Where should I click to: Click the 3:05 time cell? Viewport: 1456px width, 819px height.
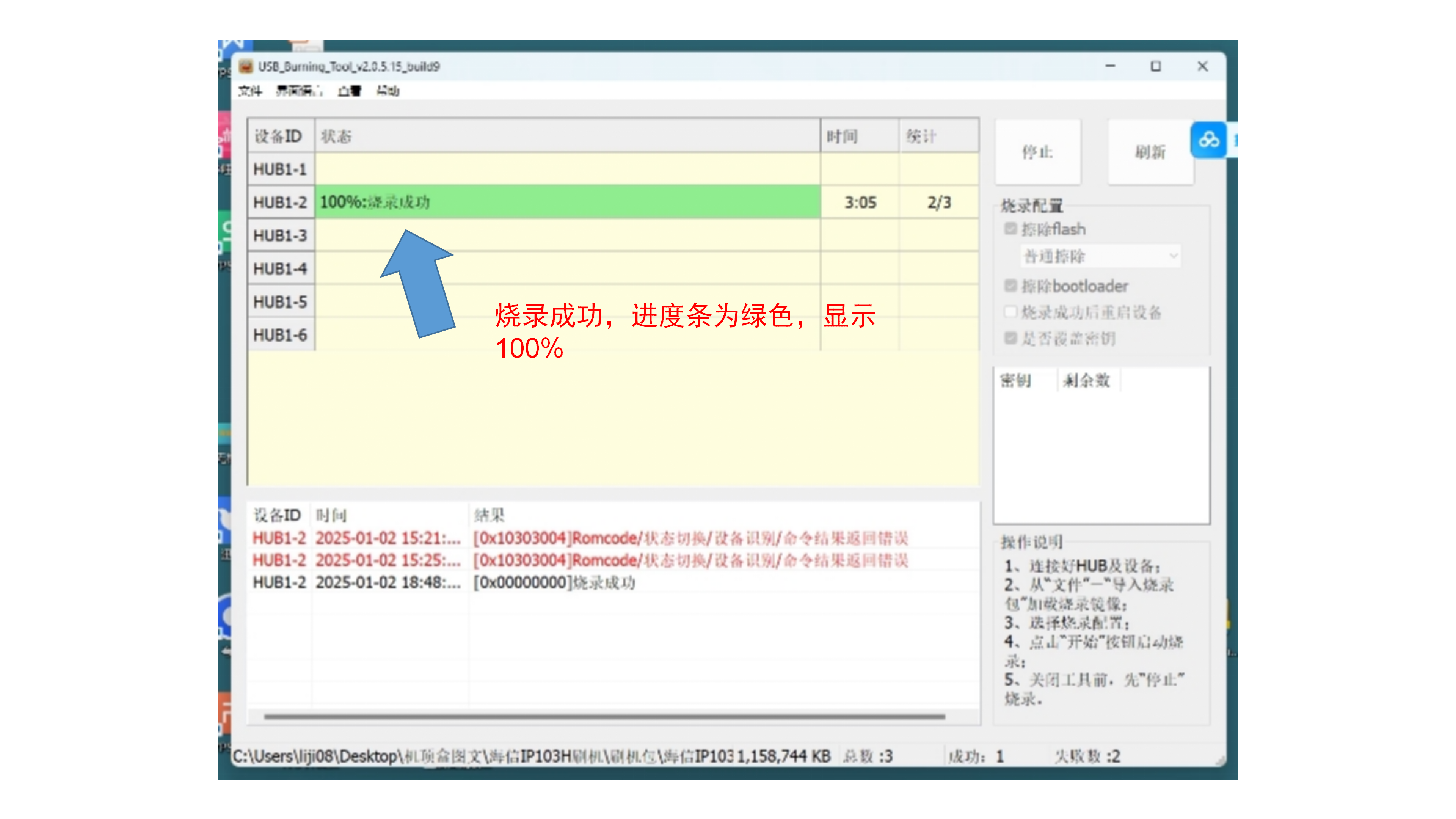point(860,202)
